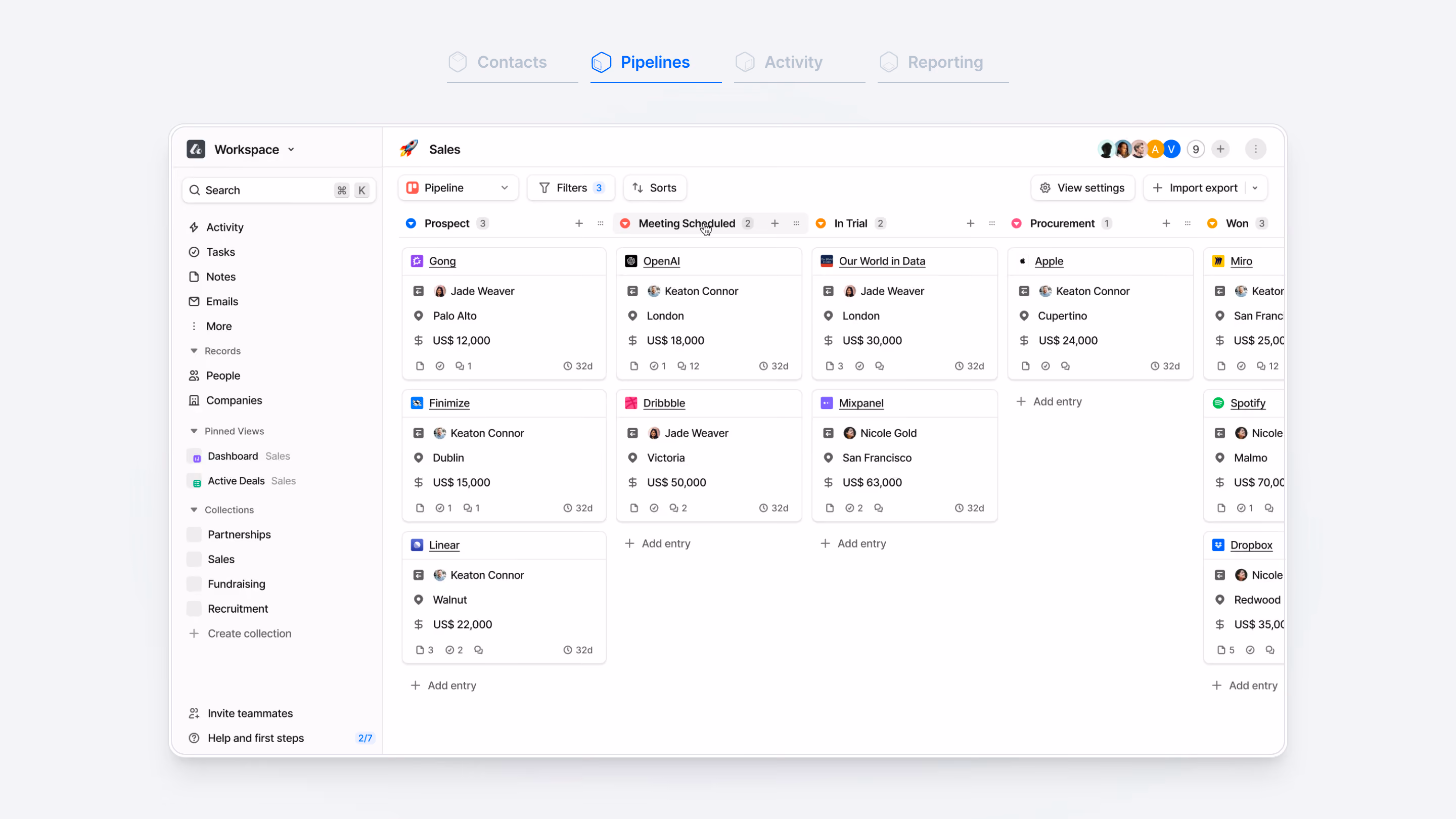This screenshot has width=1456, height=819.
Task: Switch to the Contacts tab
Action: click(x=512, y=62)
